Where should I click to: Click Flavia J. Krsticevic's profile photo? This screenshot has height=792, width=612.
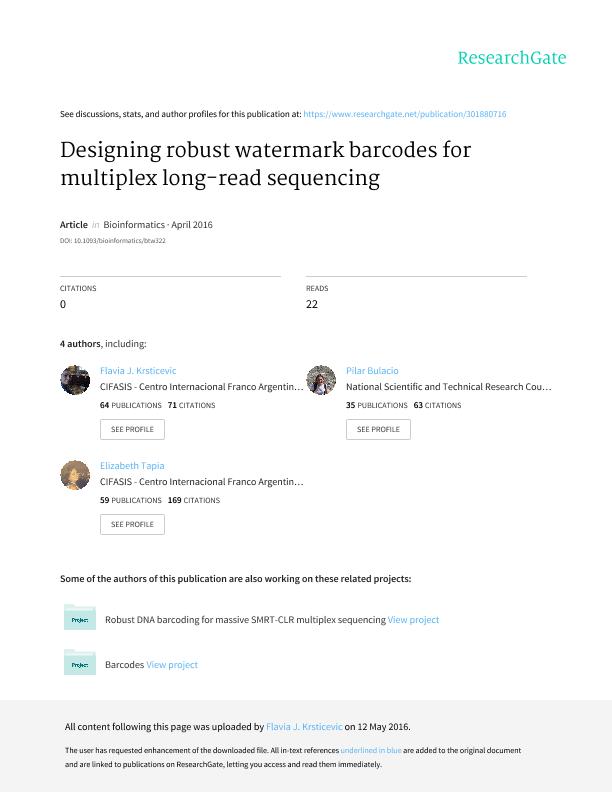[75, 380]
